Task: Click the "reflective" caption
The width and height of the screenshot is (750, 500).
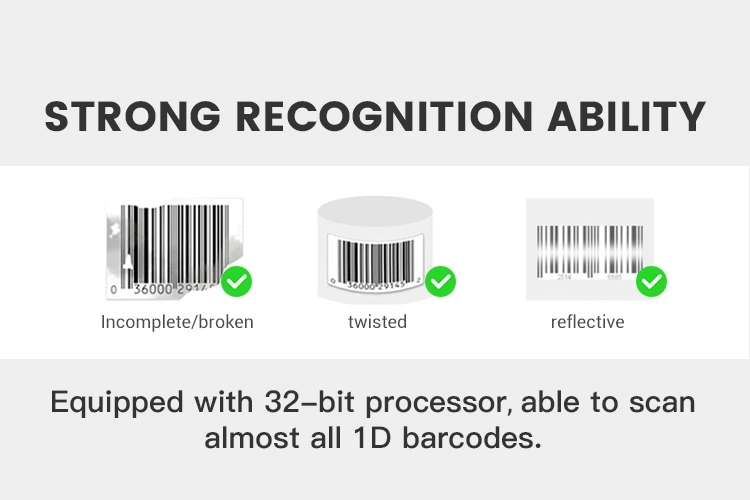Action: [587, 322]
